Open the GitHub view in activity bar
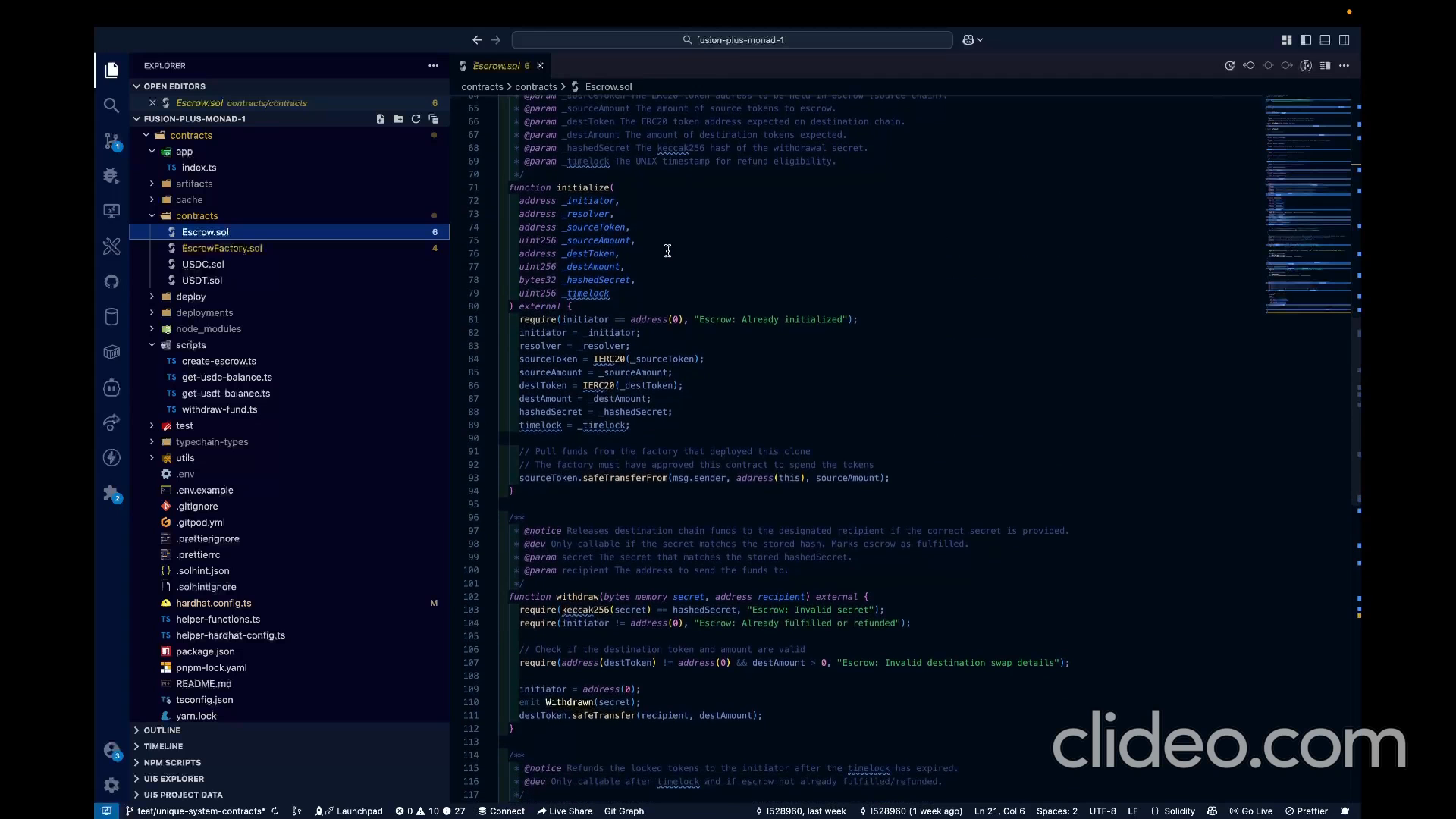This screenshot has height=819, width=1456. [x=111, y=281]
